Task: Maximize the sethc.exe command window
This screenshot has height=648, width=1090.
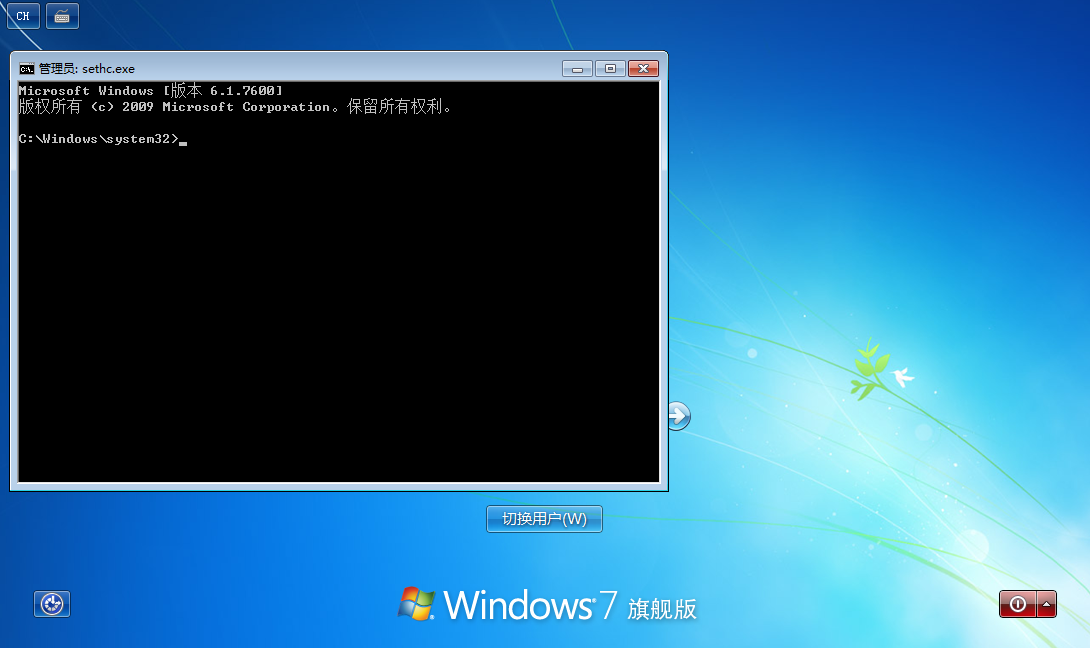Action: 610,69
